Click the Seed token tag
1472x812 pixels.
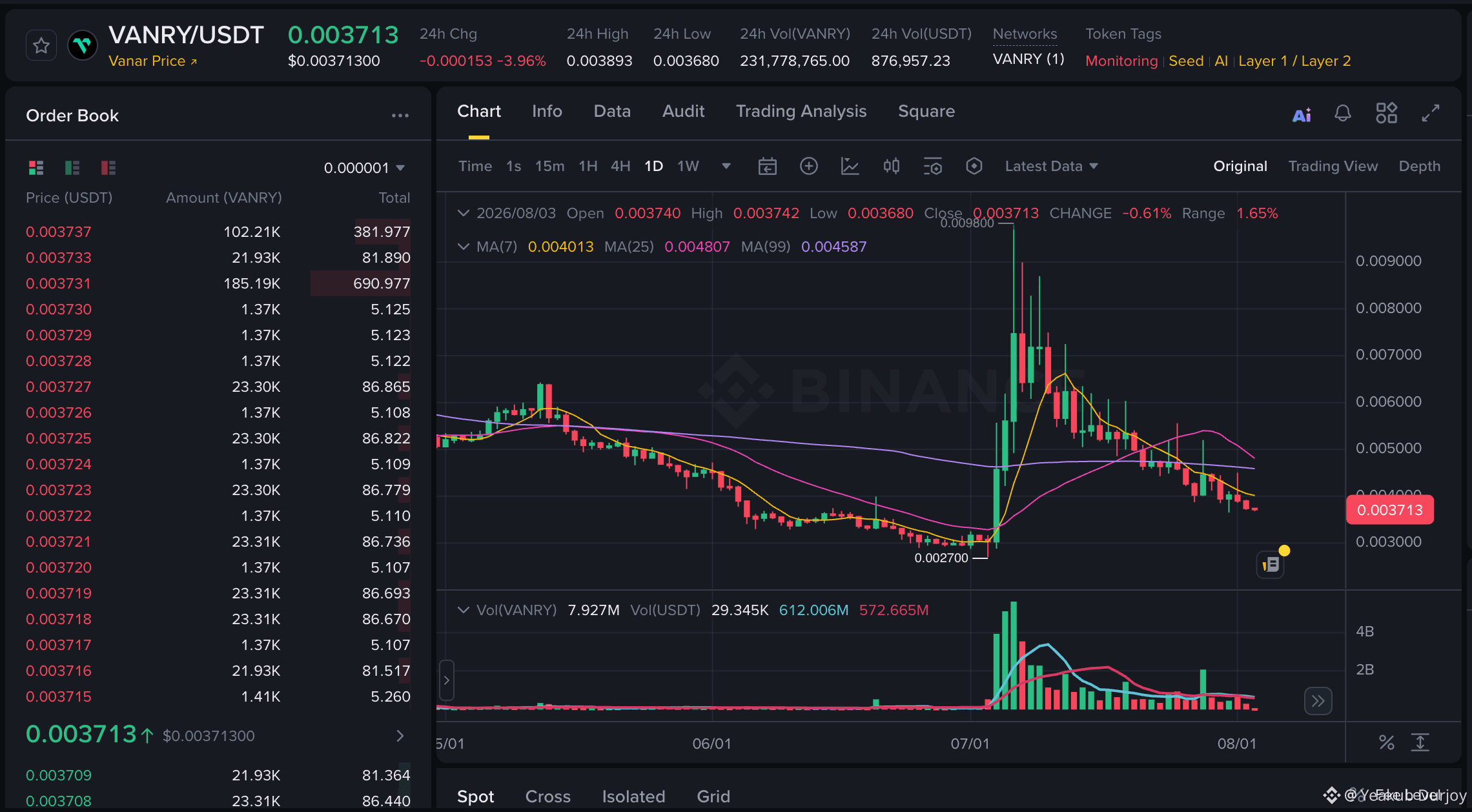click(x=1186, y=61)
